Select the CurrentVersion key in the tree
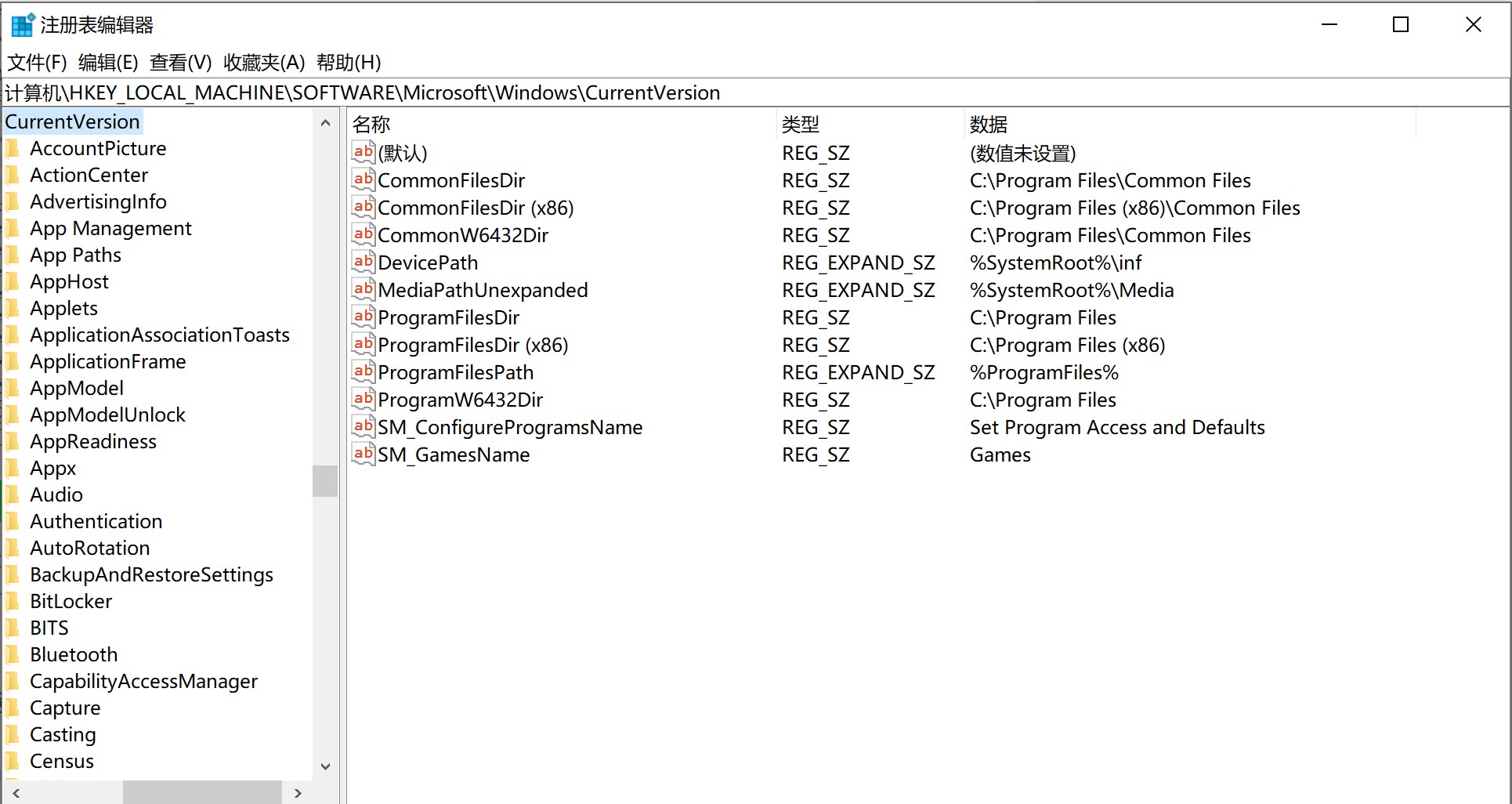 pyautogui.click(x=72, y=122)
